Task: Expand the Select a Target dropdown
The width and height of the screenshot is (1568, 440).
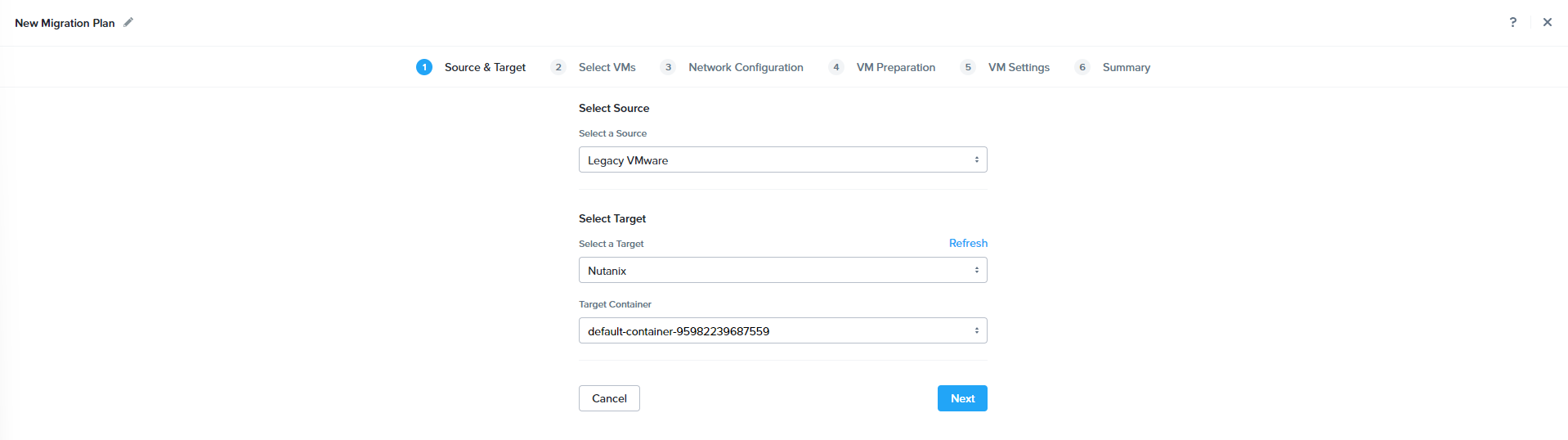Action: (782, 270)
